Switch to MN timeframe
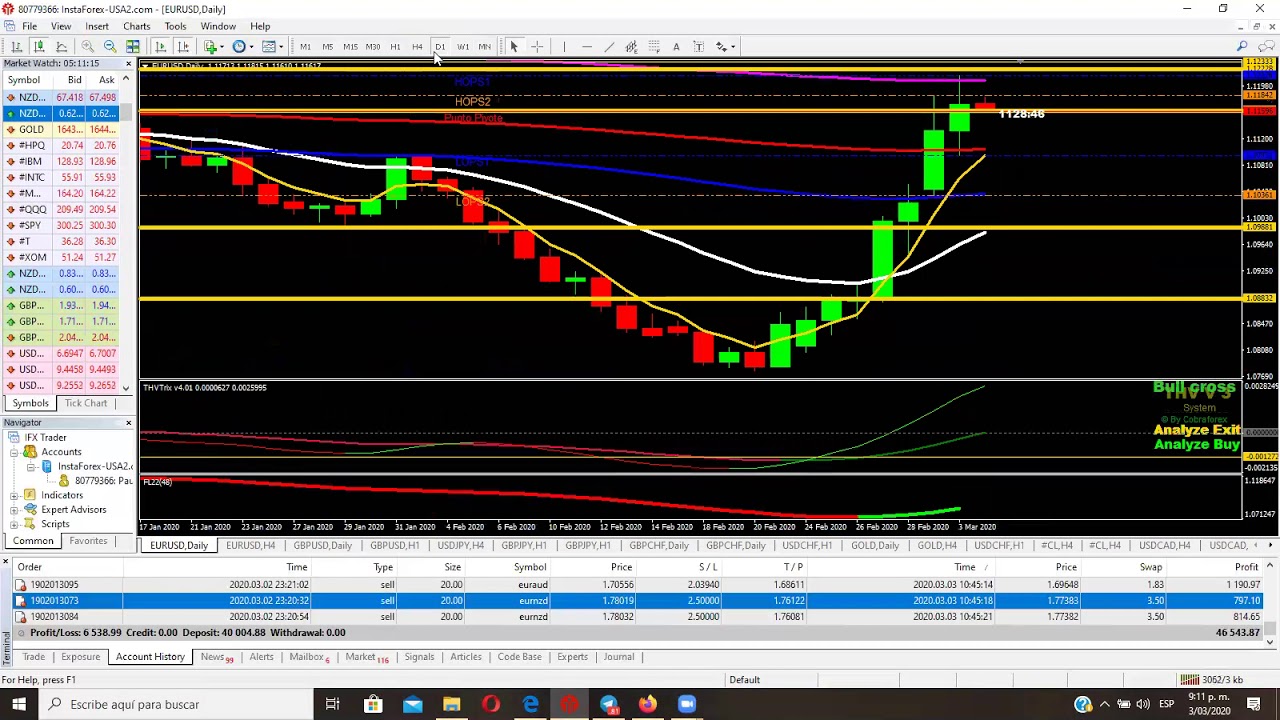1280x720 pixels. coord(484,46)
